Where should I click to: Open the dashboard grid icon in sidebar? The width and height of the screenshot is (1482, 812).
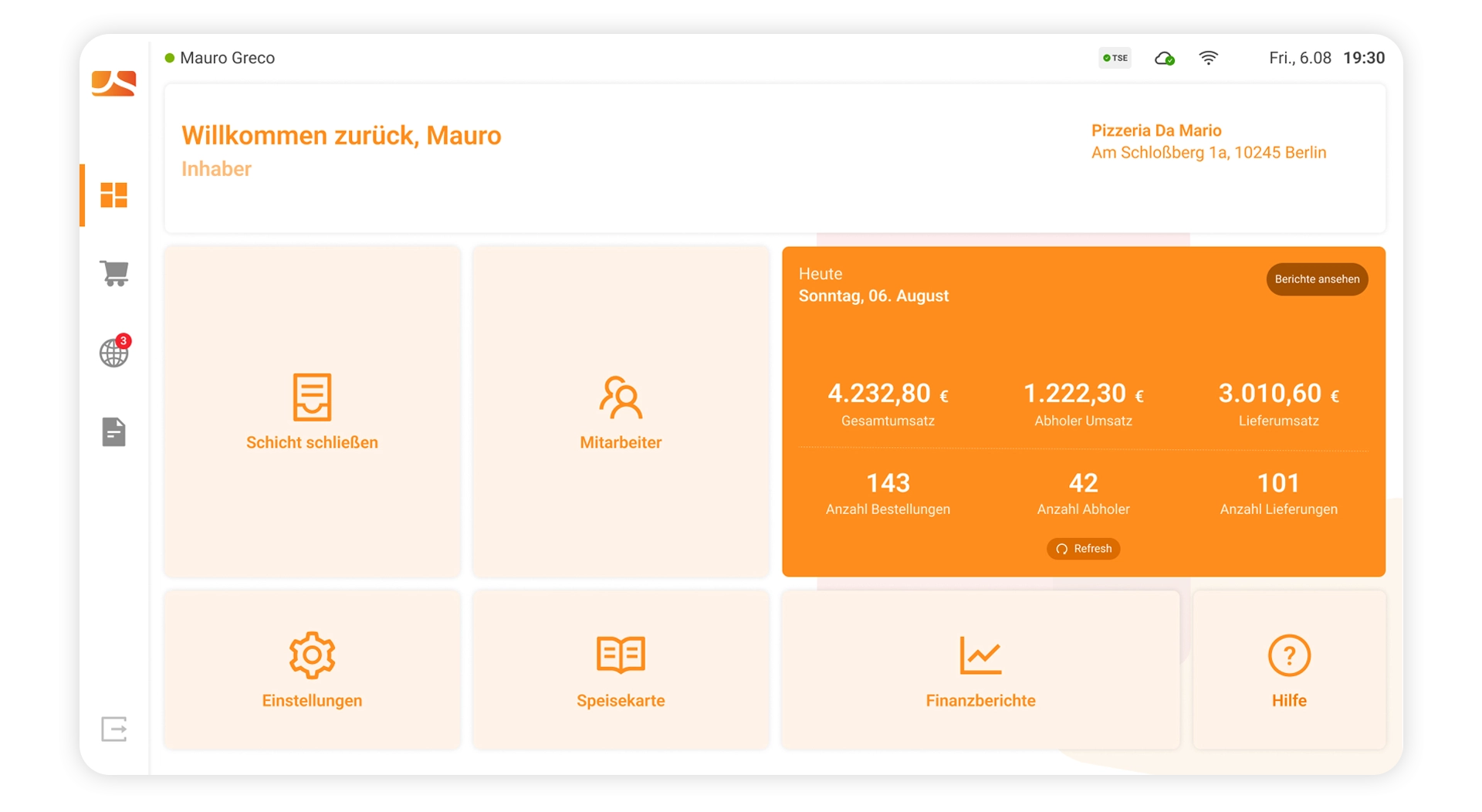[x=113, y=195]
